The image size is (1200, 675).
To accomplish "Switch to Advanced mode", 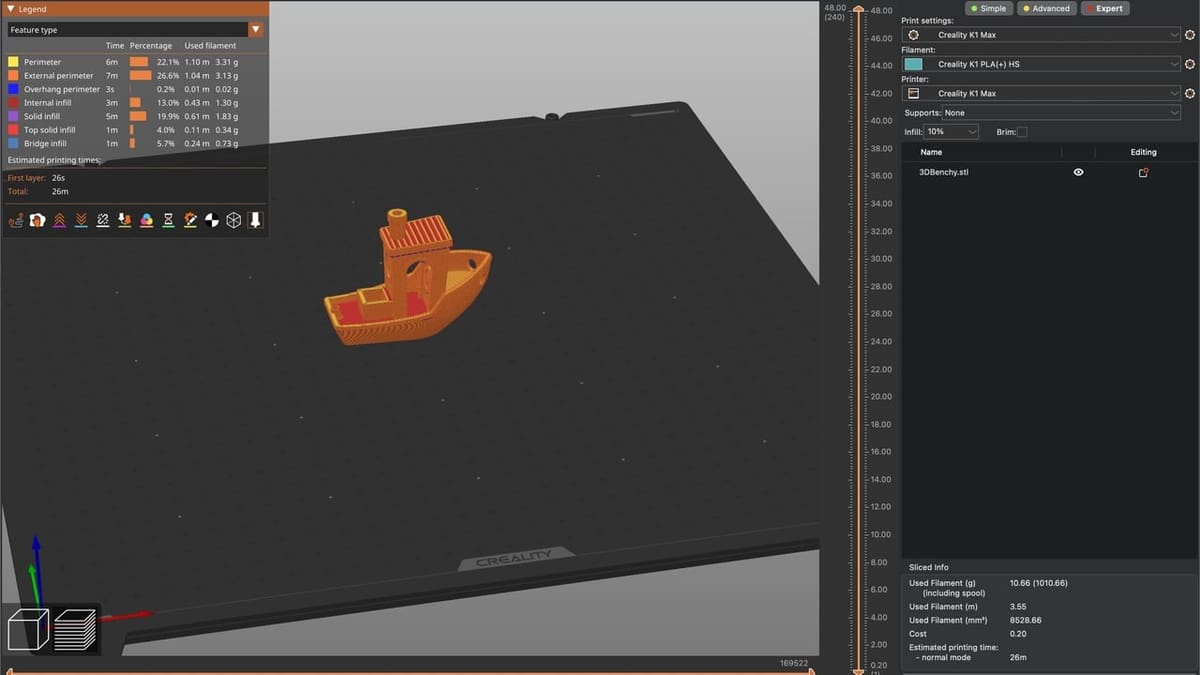I will tap(1045, 8).
